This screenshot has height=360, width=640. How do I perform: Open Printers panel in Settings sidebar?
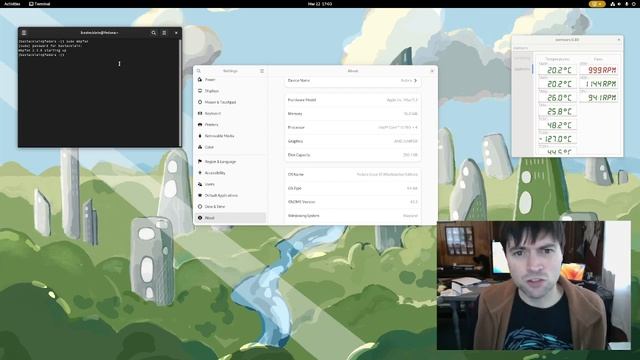click(x=230, y=124)
